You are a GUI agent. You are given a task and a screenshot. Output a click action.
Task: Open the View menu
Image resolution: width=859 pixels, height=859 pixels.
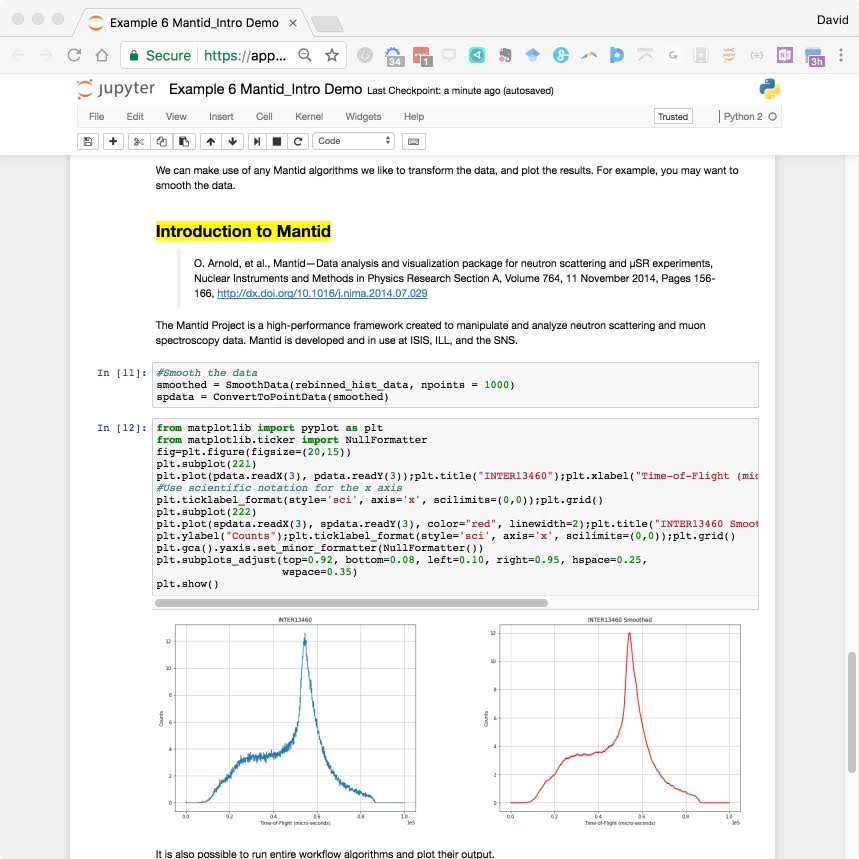pos(176,117)
